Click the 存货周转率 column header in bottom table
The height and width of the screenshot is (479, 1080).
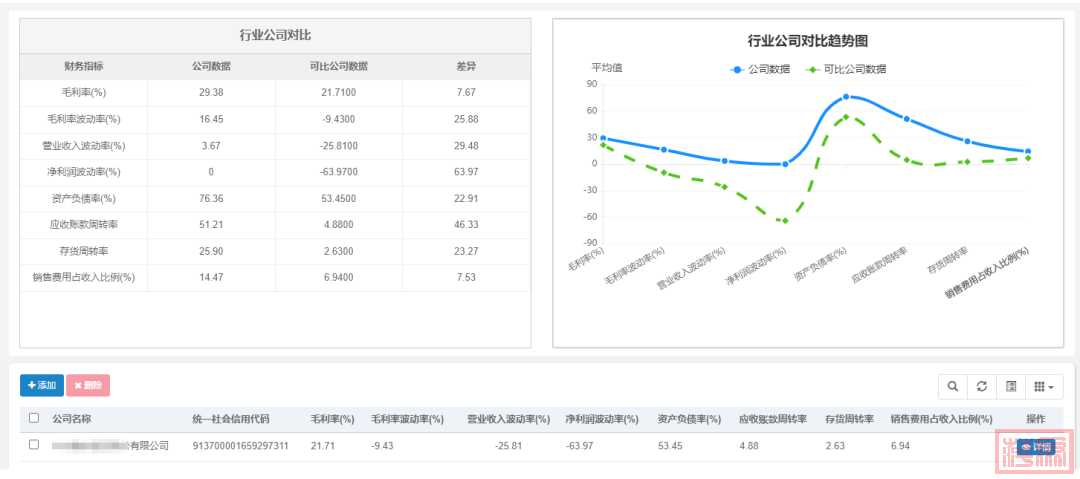click(849, 419)
